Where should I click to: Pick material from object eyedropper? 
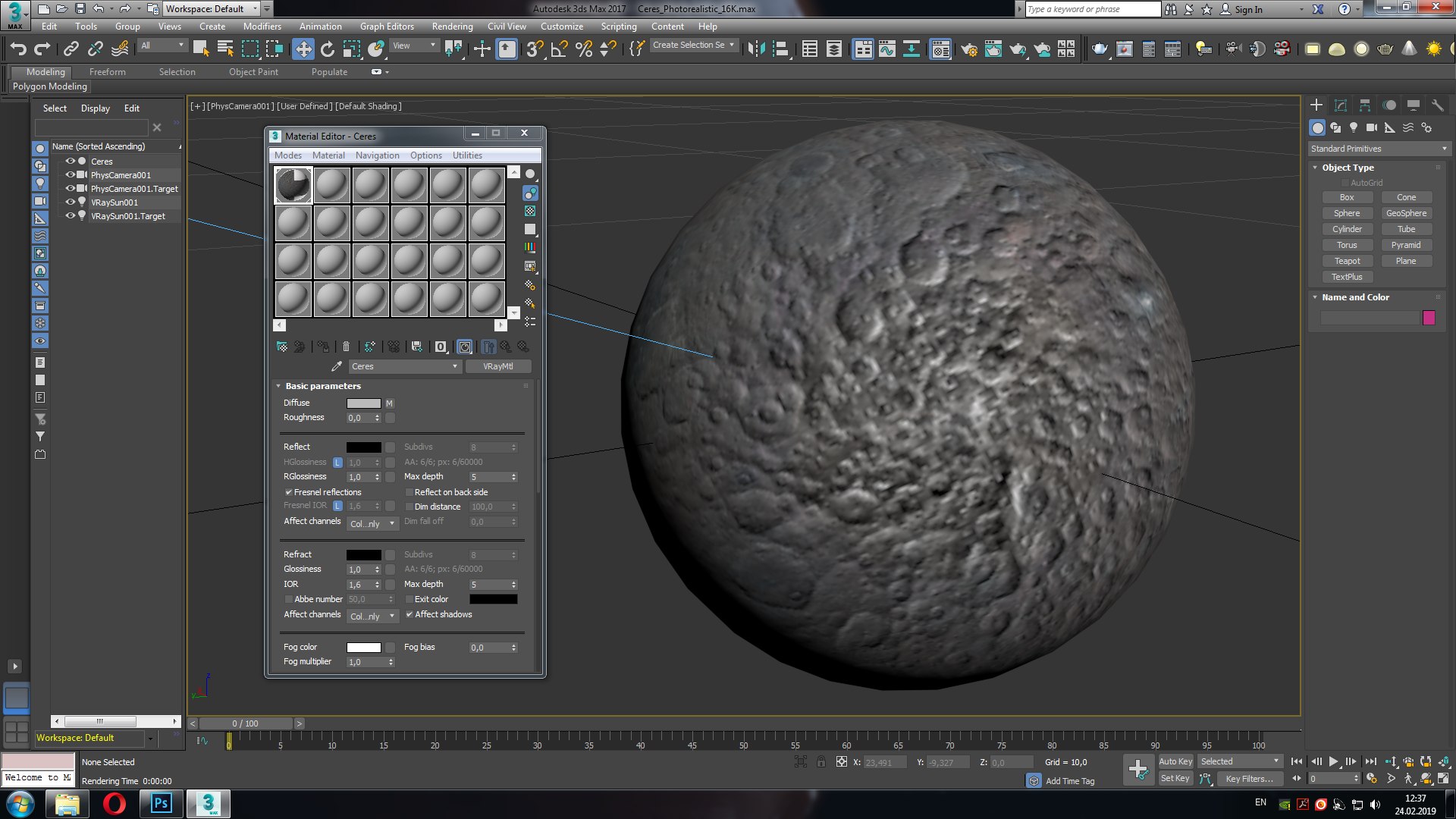337,366
